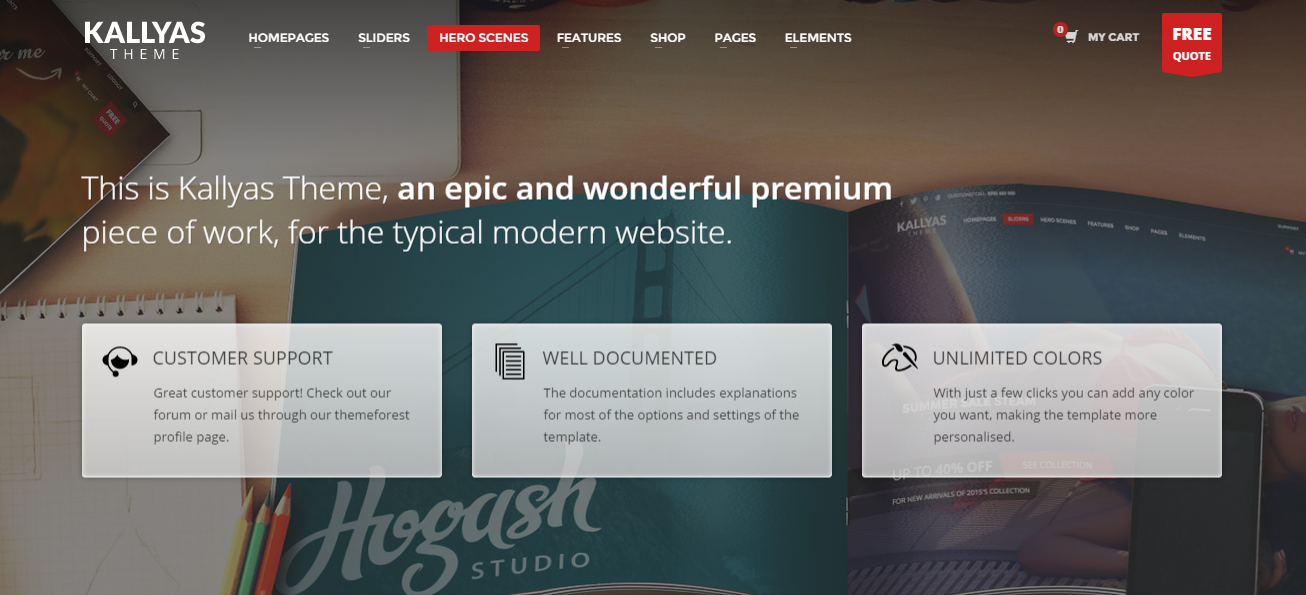Open the Sliders menu
Screen dimensions: 1306x595
pos(384,38)
